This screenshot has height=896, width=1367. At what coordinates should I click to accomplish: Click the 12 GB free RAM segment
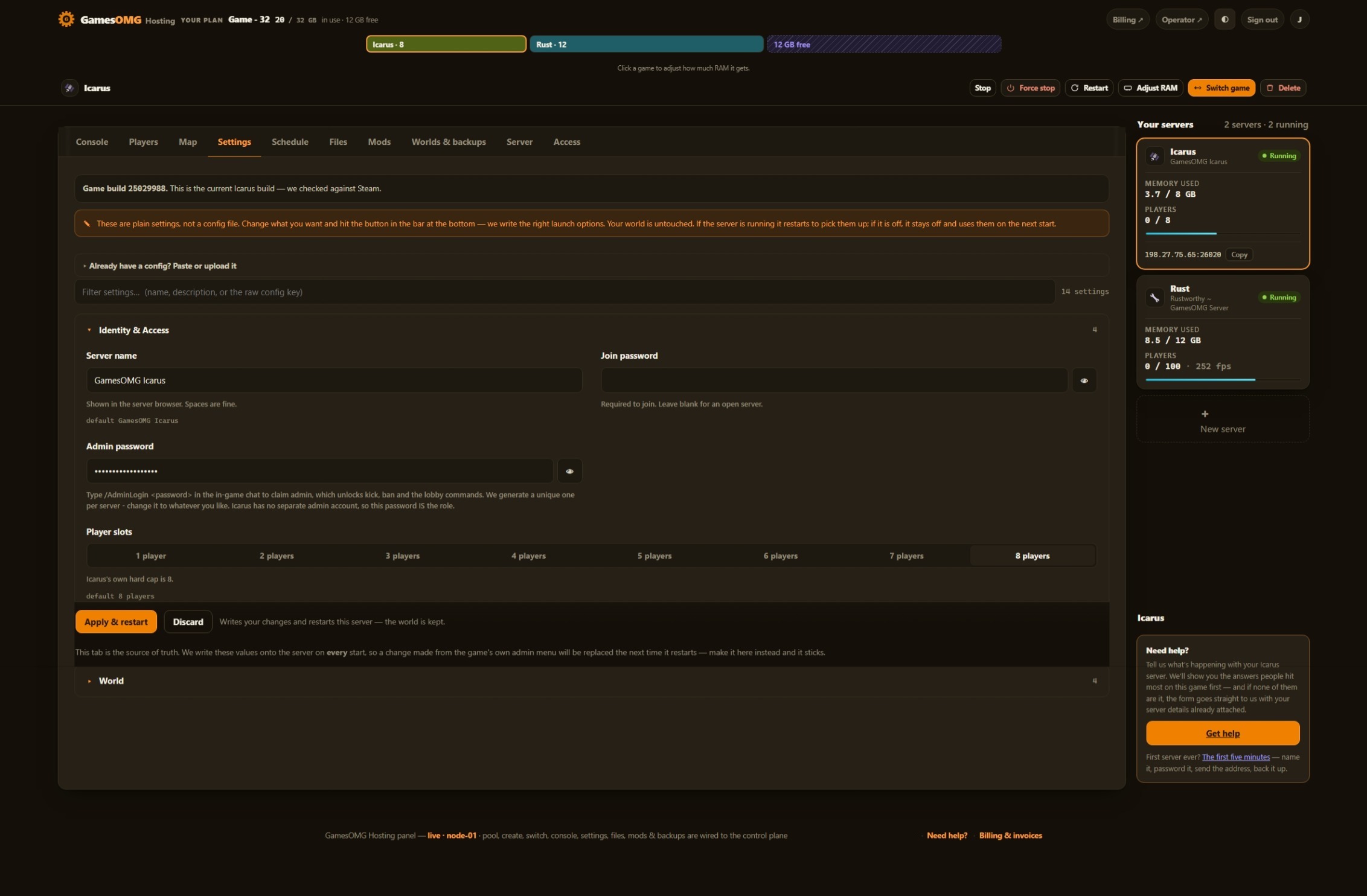coord(884,44)
